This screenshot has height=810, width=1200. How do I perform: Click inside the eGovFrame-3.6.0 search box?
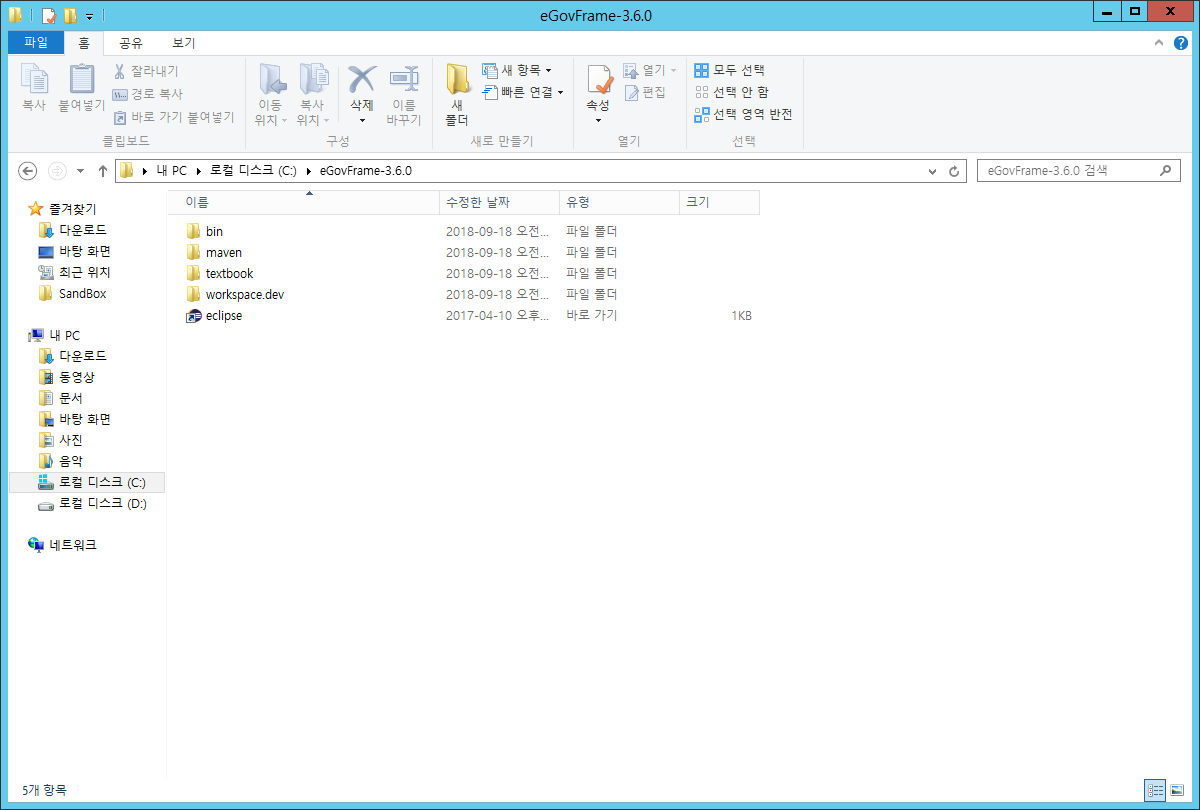click(1070, 170)
